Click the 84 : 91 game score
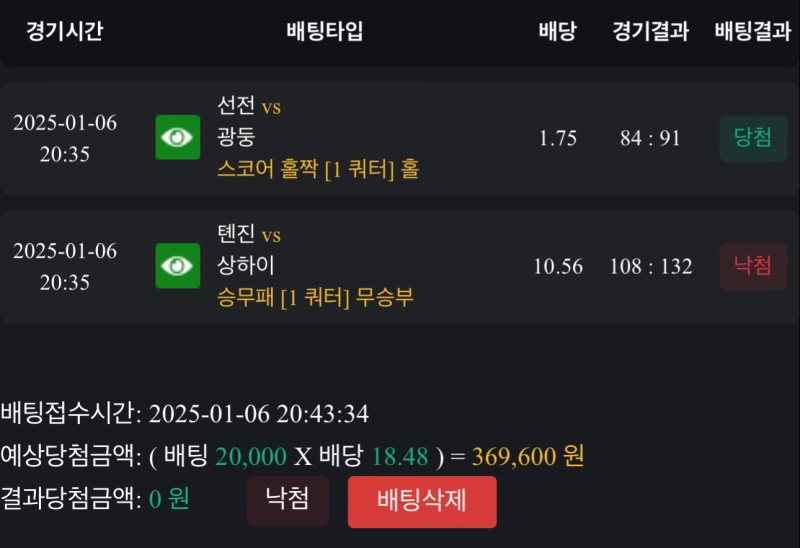The width and height of the screenshot is (800, 548). point(650,138)
